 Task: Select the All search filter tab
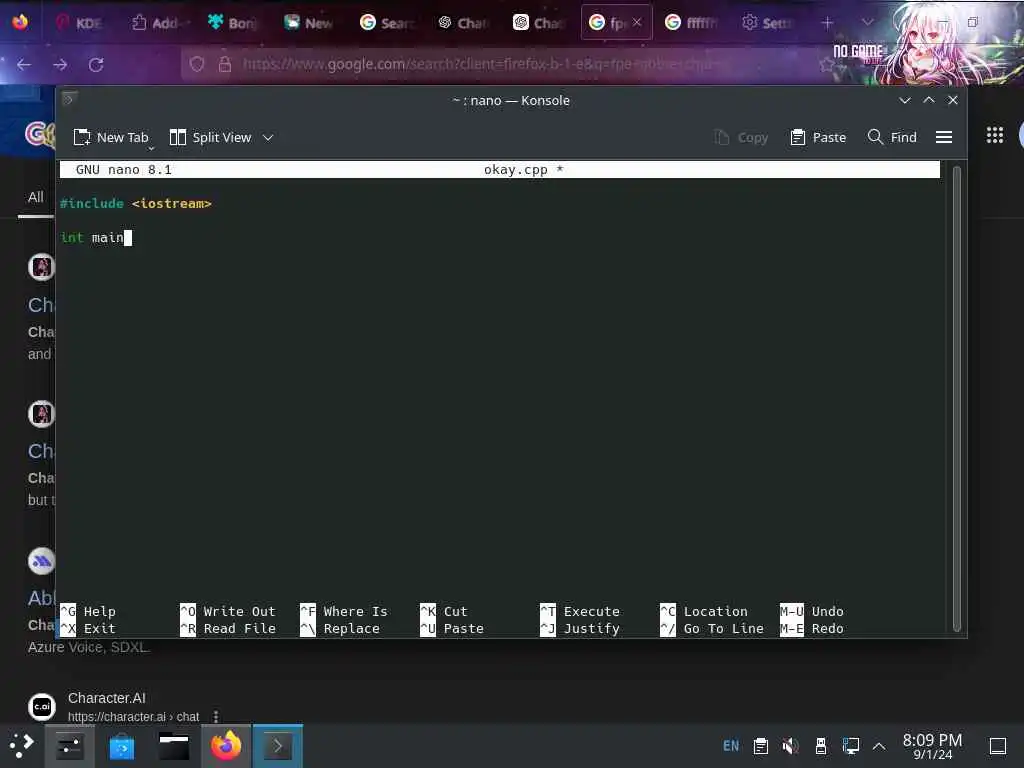pyautogui.click(x=35, y=197)
